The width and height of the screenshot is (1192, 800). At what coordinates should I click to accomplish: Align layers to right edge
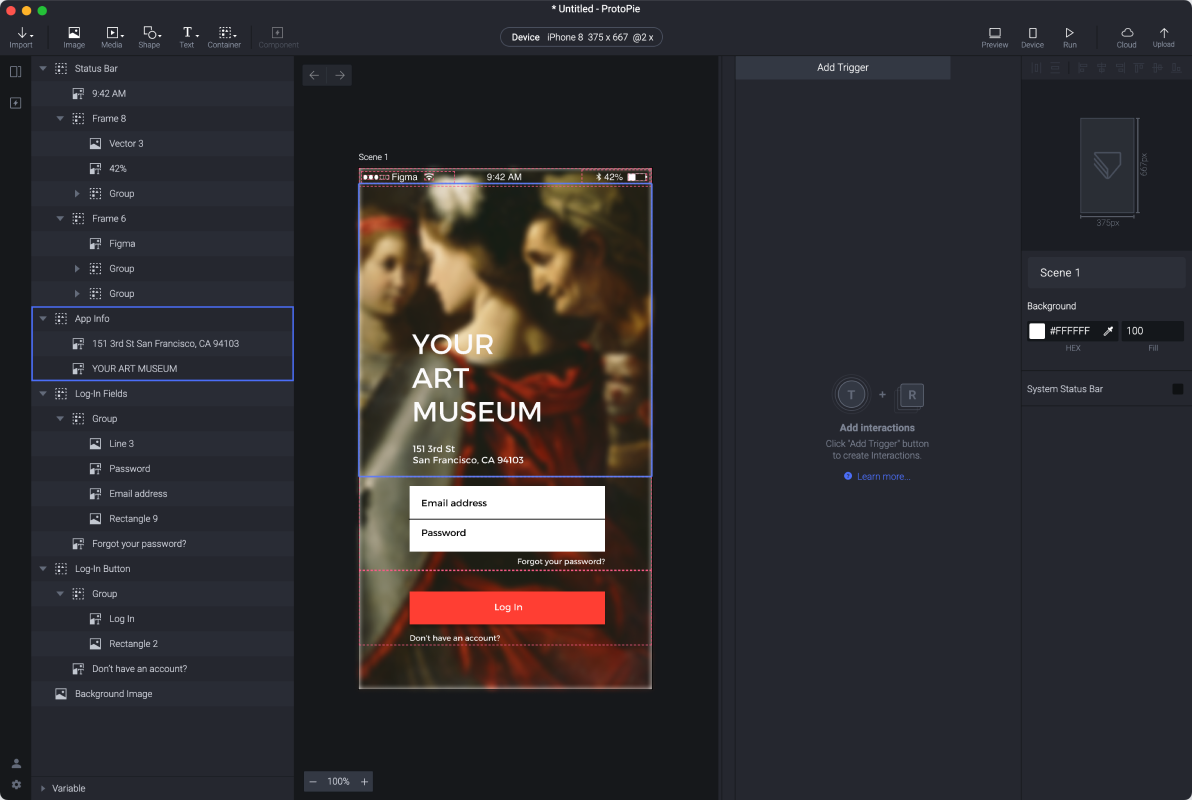(1121, 68)
